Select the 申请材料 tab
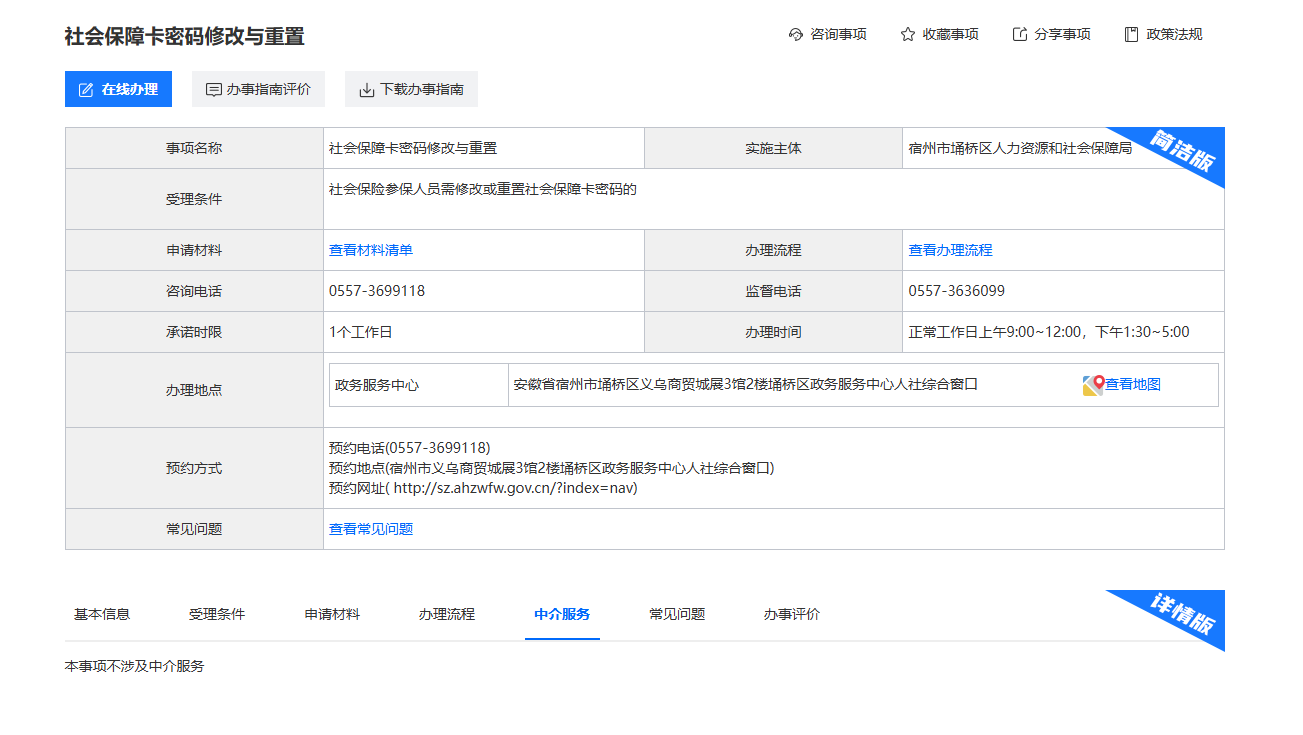Screen dimensions: 1303x735 (332, 614)
